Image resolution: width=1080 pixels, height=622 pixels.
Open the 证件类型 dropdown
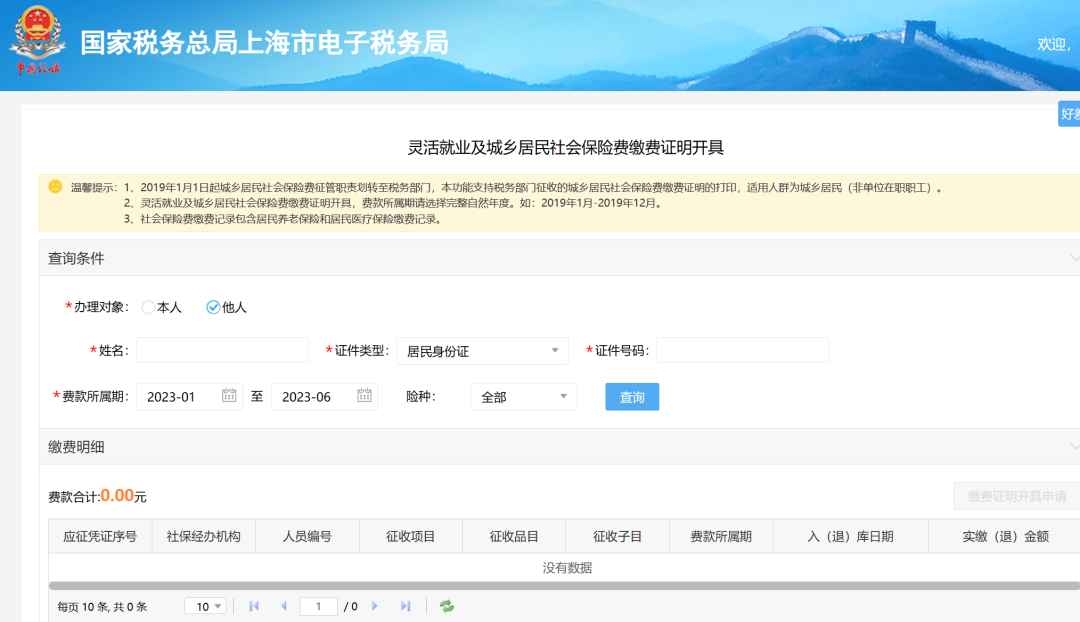coord(482,351)
